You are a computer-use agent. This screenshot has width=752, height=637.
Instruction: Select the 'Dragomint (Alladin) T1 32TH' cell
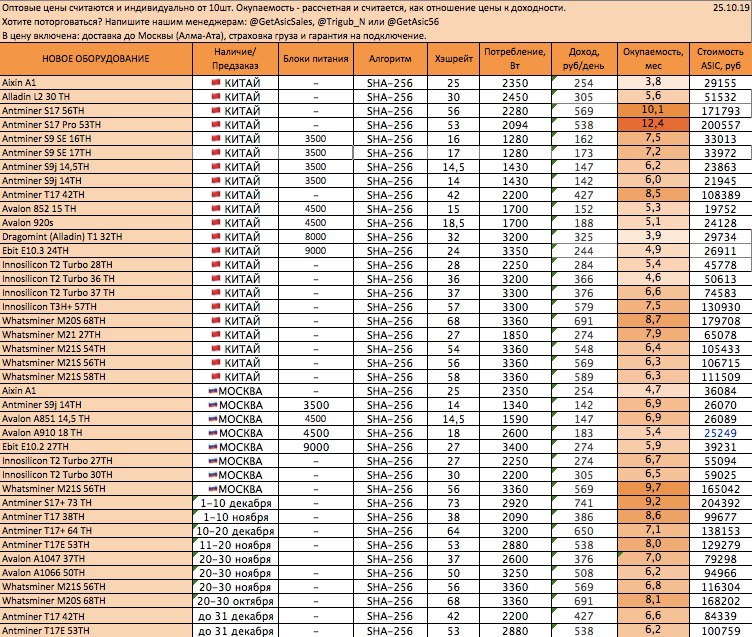coord(96,236)
